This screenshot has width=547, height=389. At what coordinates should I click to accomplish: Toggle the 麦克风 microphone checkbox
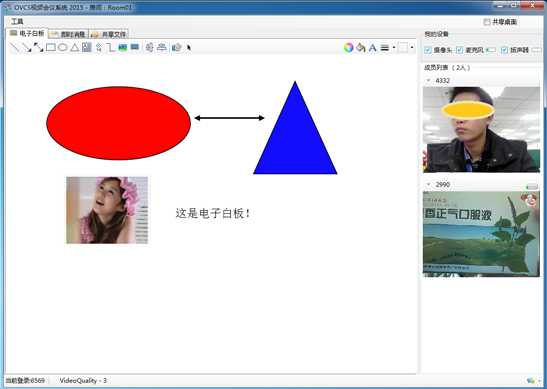[460, 50]
